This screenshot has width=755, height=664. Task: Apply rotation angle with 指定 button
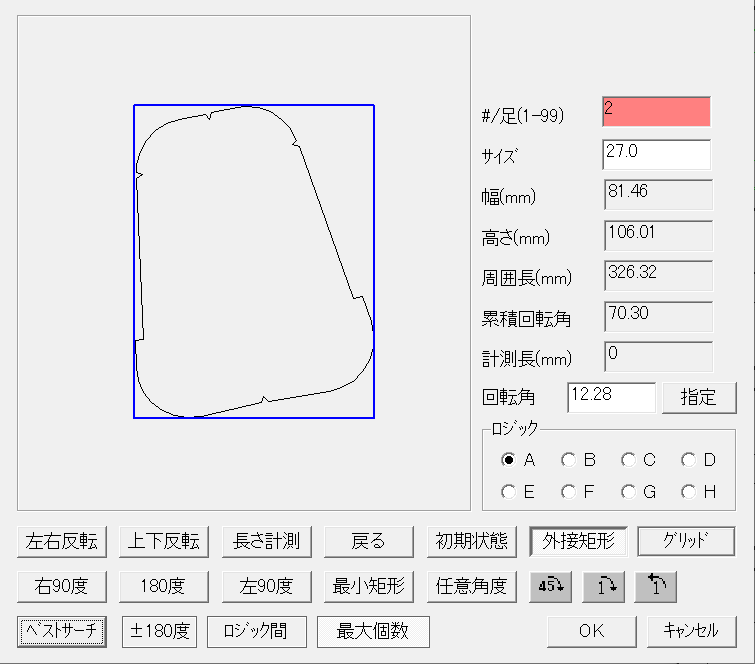pos(699,398)
